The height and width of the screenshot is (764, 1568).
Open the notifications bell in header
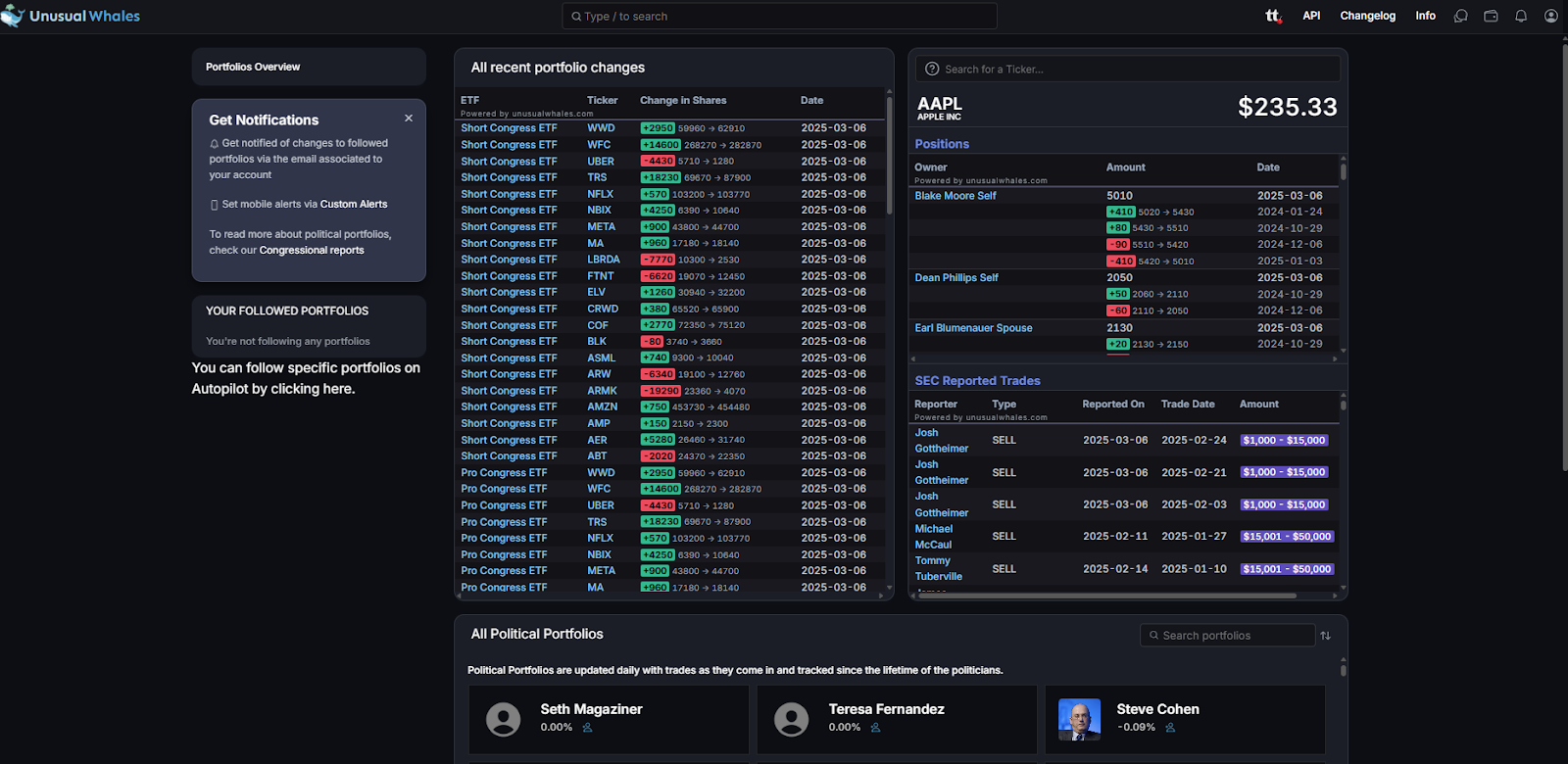click(1521, 16)
